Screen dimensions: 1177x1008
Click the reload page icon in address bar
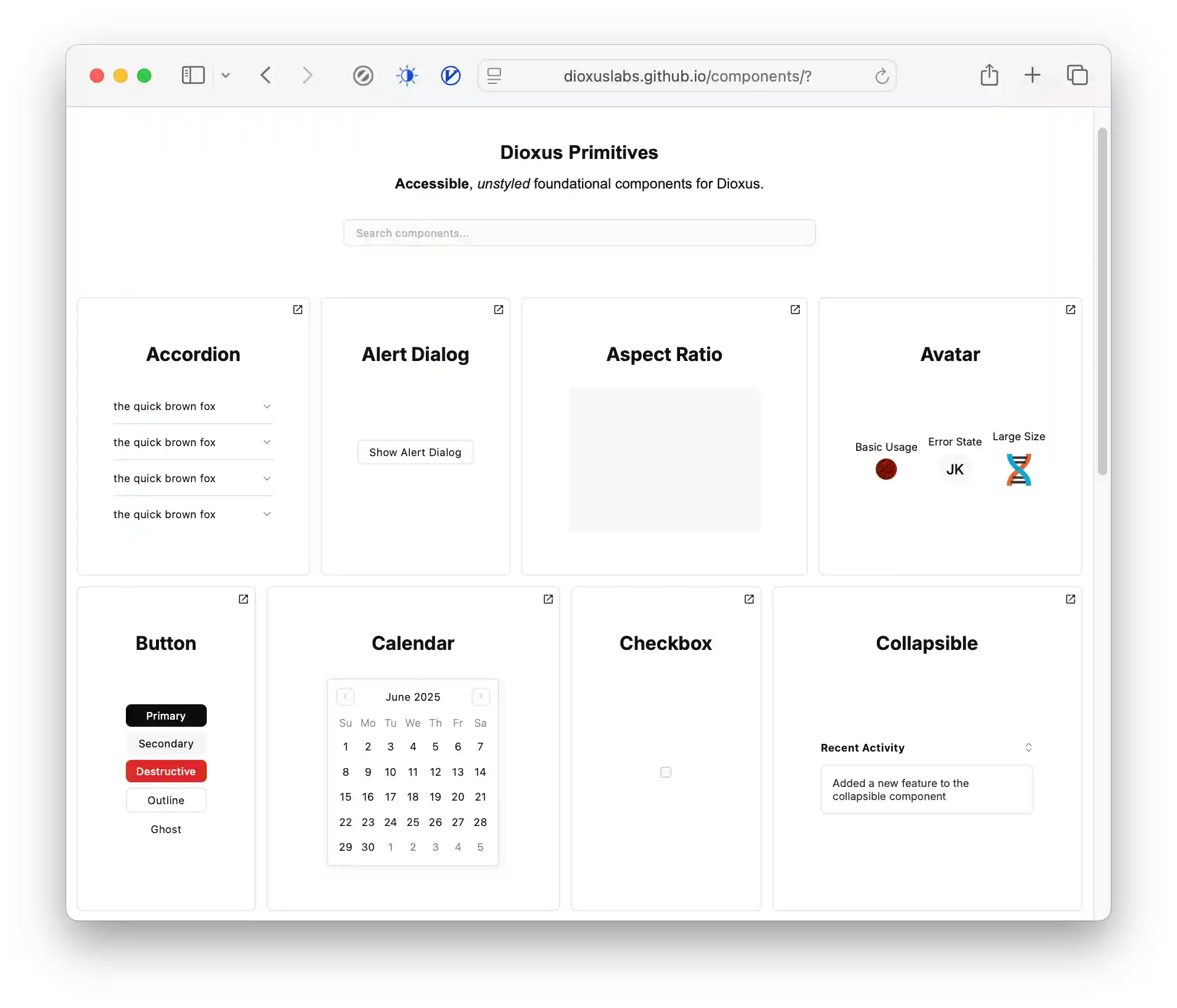click(x=882, y=76)
